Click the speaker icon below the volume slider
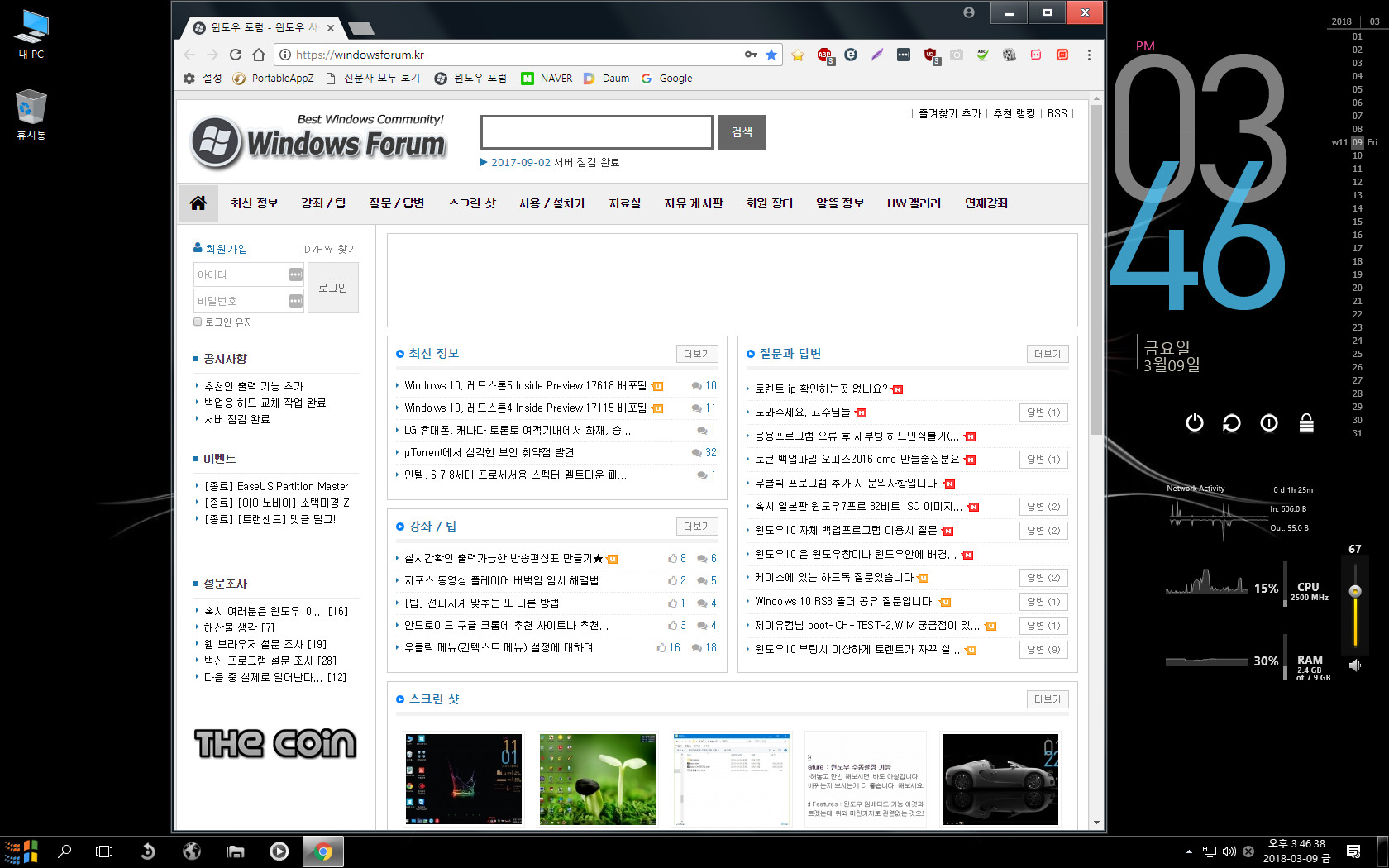 (x=1355, y=665)
